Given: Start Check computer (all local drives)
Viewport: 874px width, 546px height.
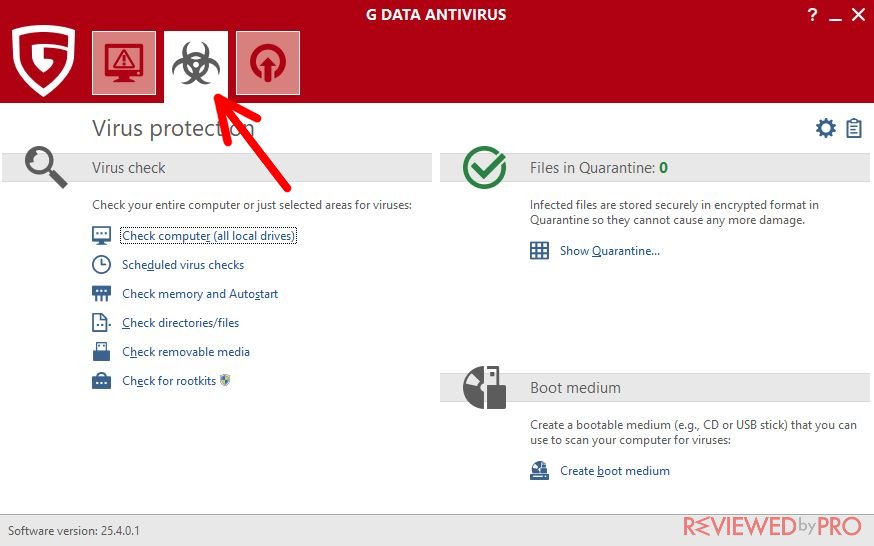Looking at the screenshot, I should pyautogui.click(x=208, y=236).
